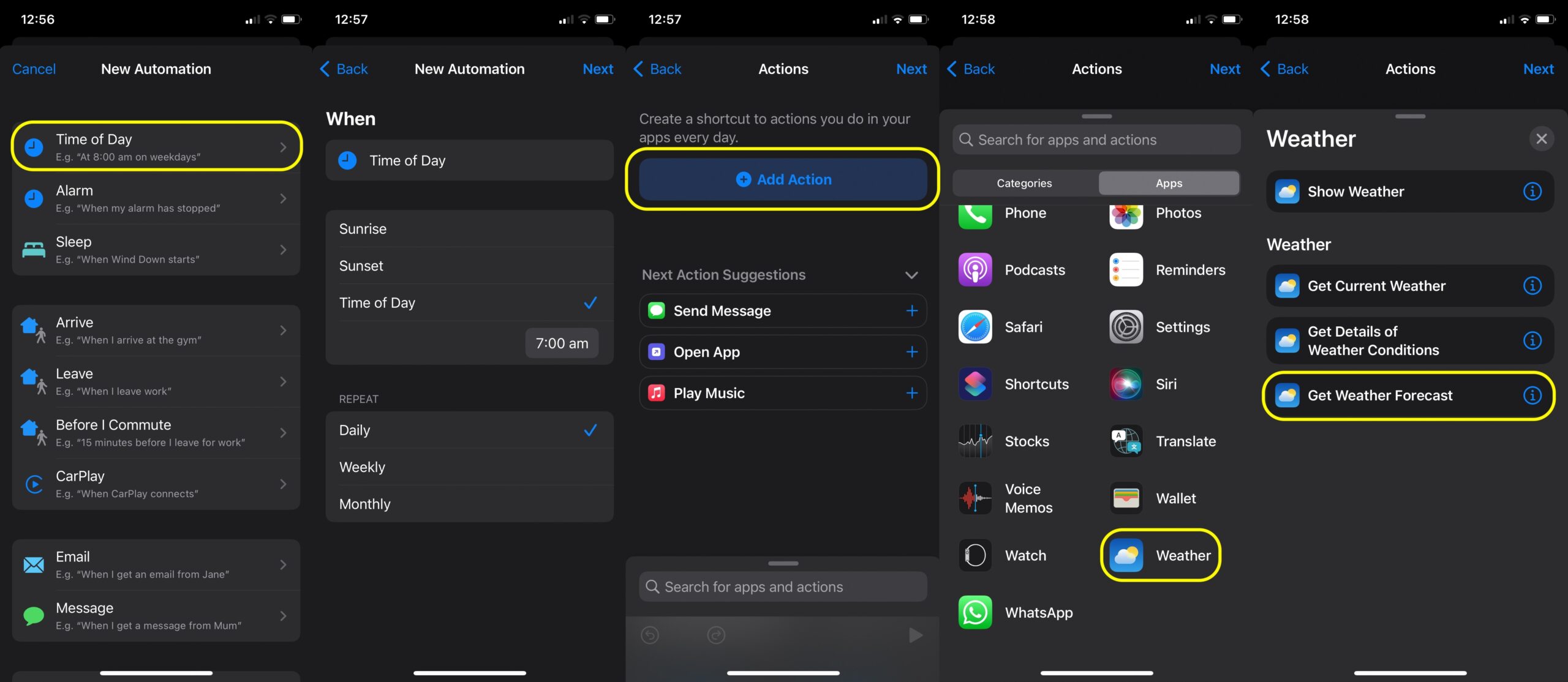Image resolution: width=1568 pixels, height=682 pixels.
Task: Select the Shortcuts app icon
Action: [x=974, y=383]
